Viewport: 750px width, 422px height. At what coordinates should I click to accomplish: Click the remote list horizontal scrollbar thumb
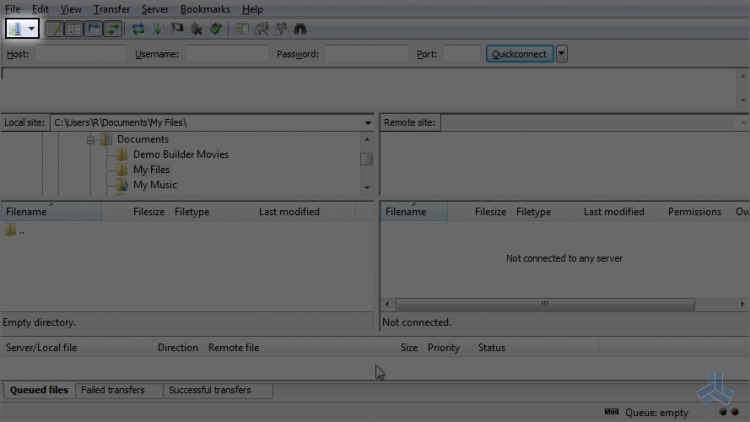click(545, 304)
